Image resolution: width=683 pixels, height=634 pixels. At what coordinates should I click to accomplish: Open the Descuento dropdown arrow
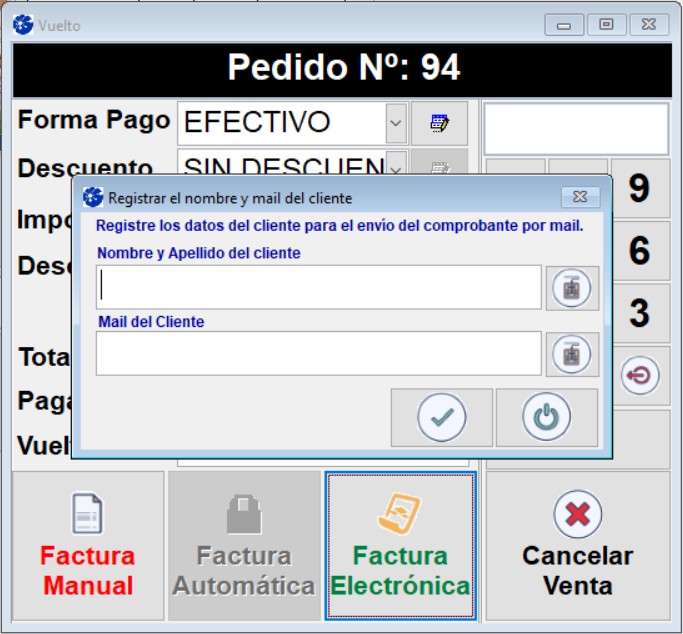(396, 165)
